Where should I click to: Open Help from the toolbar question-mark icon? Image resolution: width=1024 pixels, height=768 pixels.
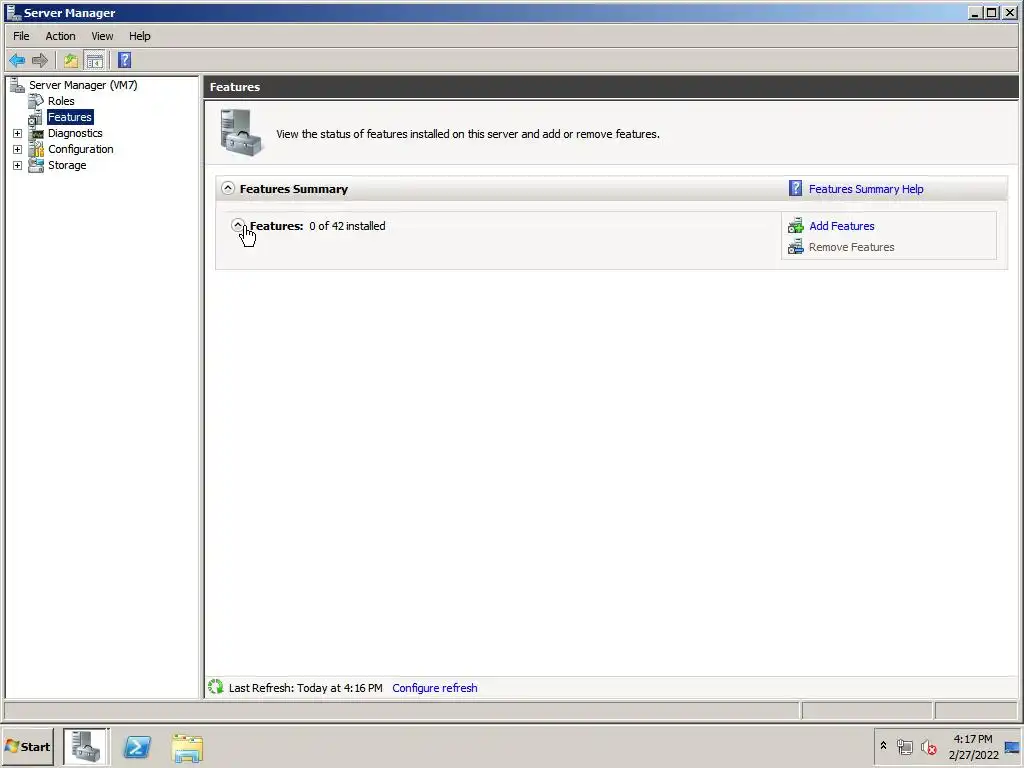125,61
